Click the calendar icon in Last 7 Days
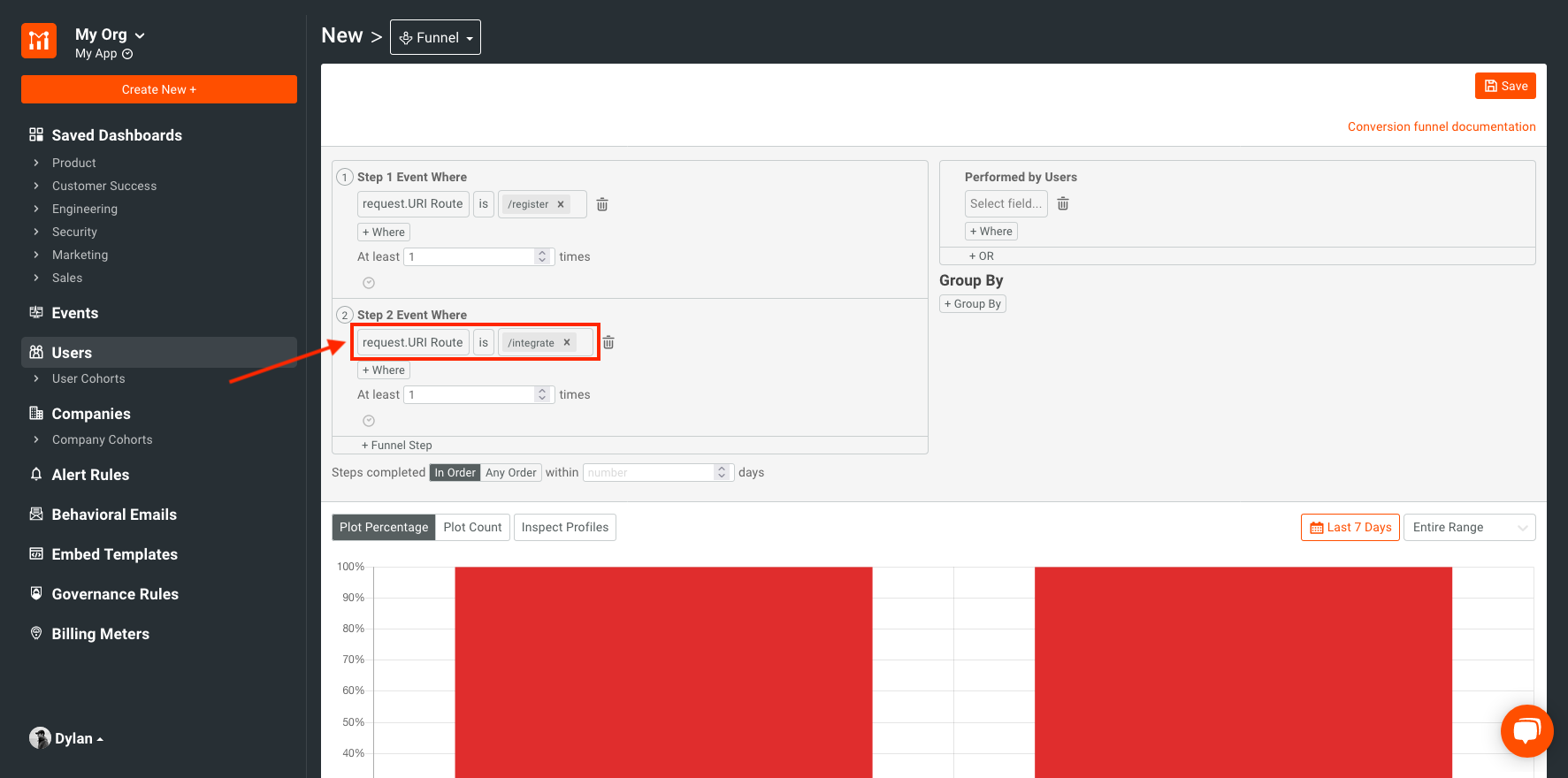Image resolution: width=1568 pixels, height=778 pixels. point(1317,528)
